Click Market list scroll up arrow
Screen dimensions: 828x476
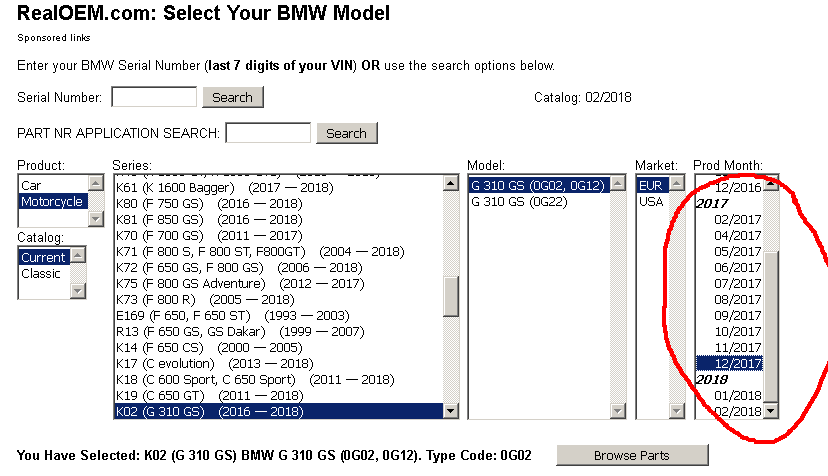(x=677, y=184)
